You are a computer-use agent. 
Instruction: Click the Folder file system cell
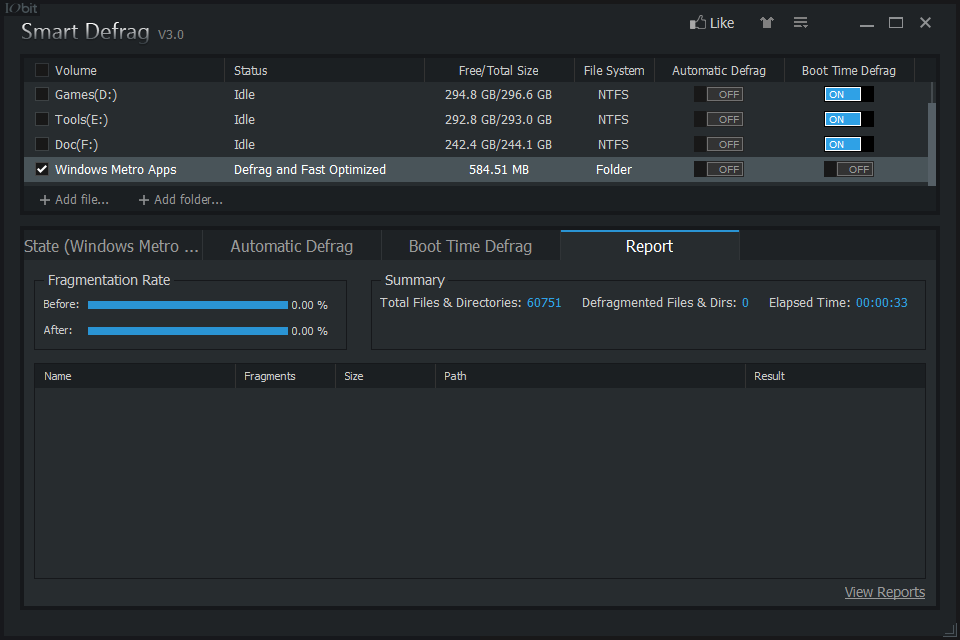click(x=614, y=170)
